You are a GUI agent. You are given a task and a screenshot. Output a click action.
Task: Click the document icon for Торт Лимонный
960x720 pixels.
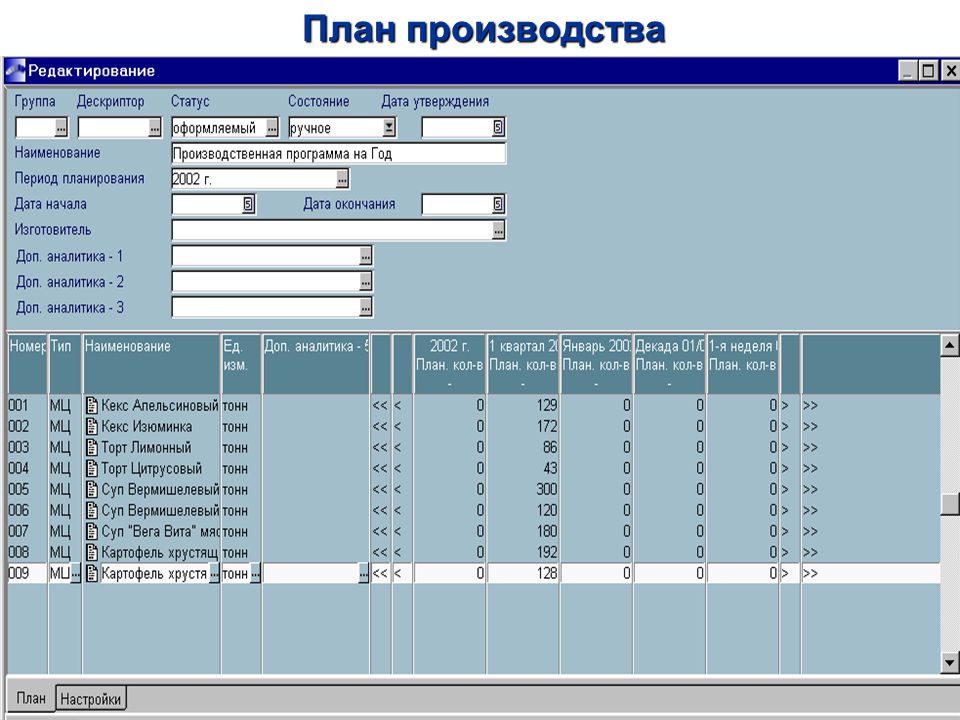click(92, 448)
